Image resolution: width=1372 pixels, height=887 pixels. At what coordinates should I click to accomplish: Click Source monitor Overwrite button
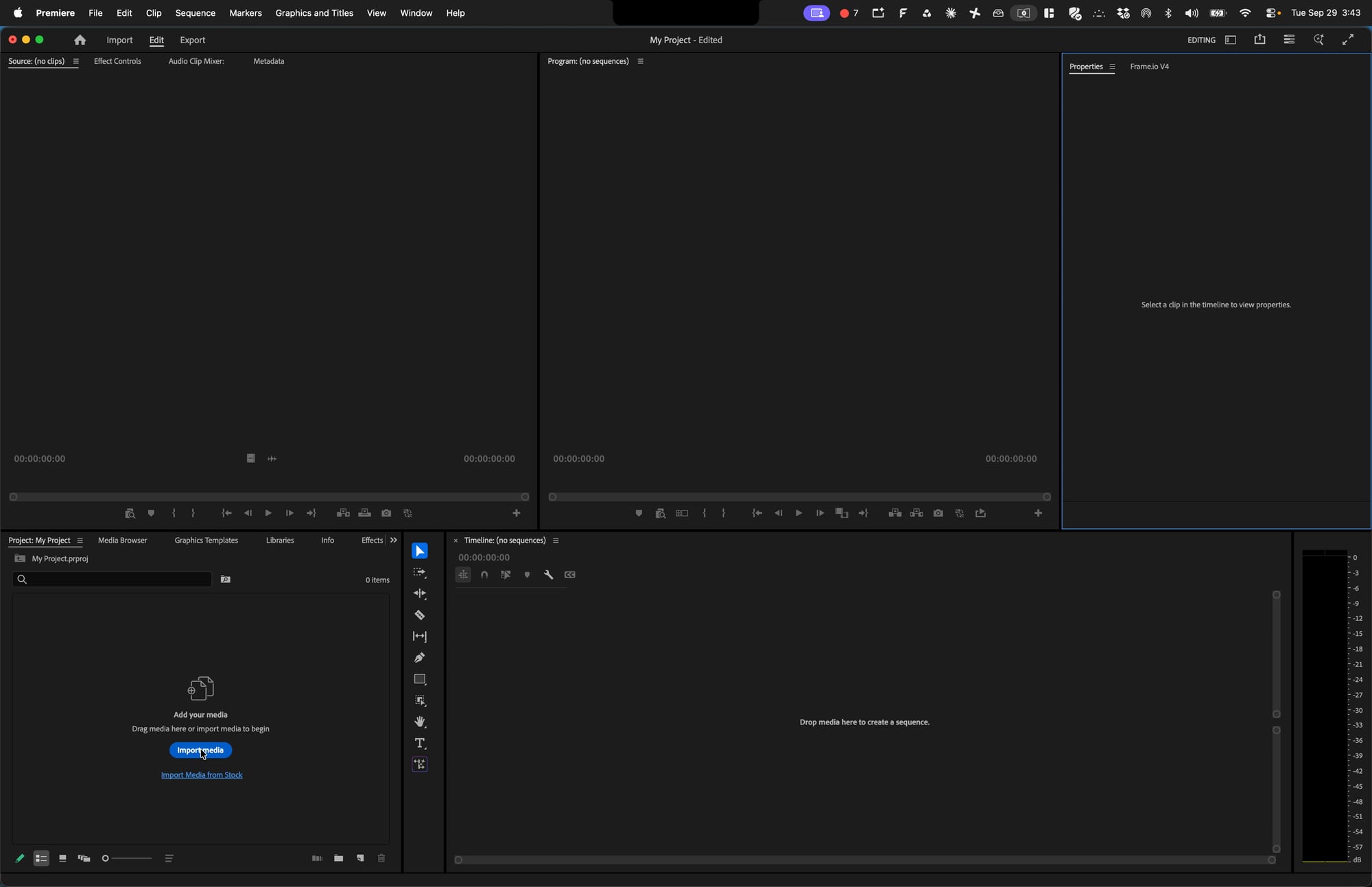tap(365, 513)
